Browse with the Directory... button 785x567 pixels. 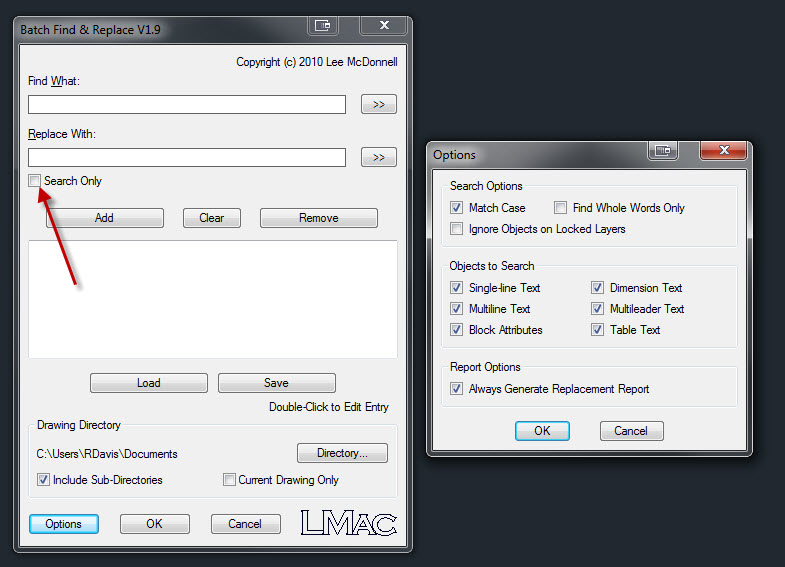(x=342, y=453)
